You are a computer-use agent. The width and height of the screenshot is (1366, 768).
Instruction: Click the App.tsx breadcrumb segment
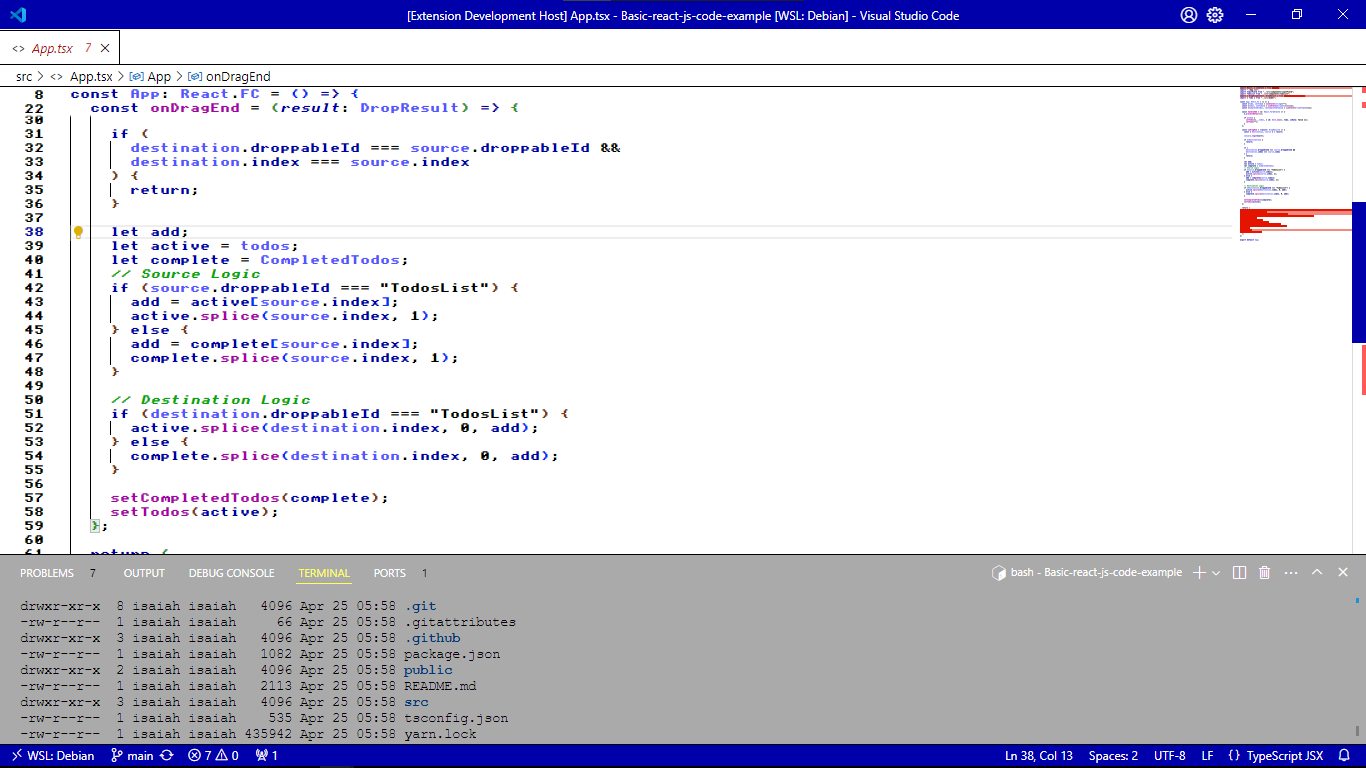91,76
